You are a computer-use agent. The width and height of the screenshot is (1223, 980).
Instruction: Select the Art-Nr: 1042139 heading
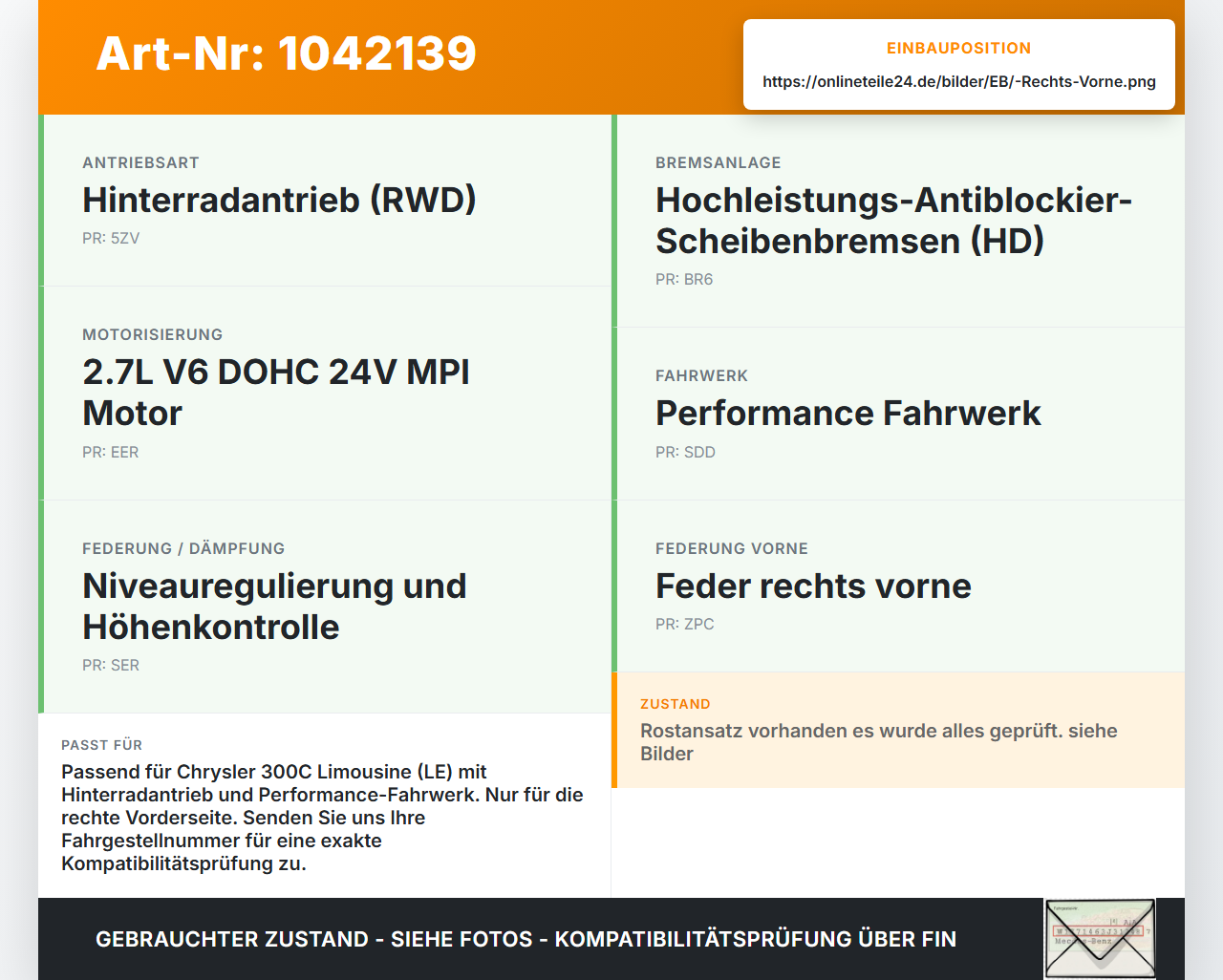point(287,53)
